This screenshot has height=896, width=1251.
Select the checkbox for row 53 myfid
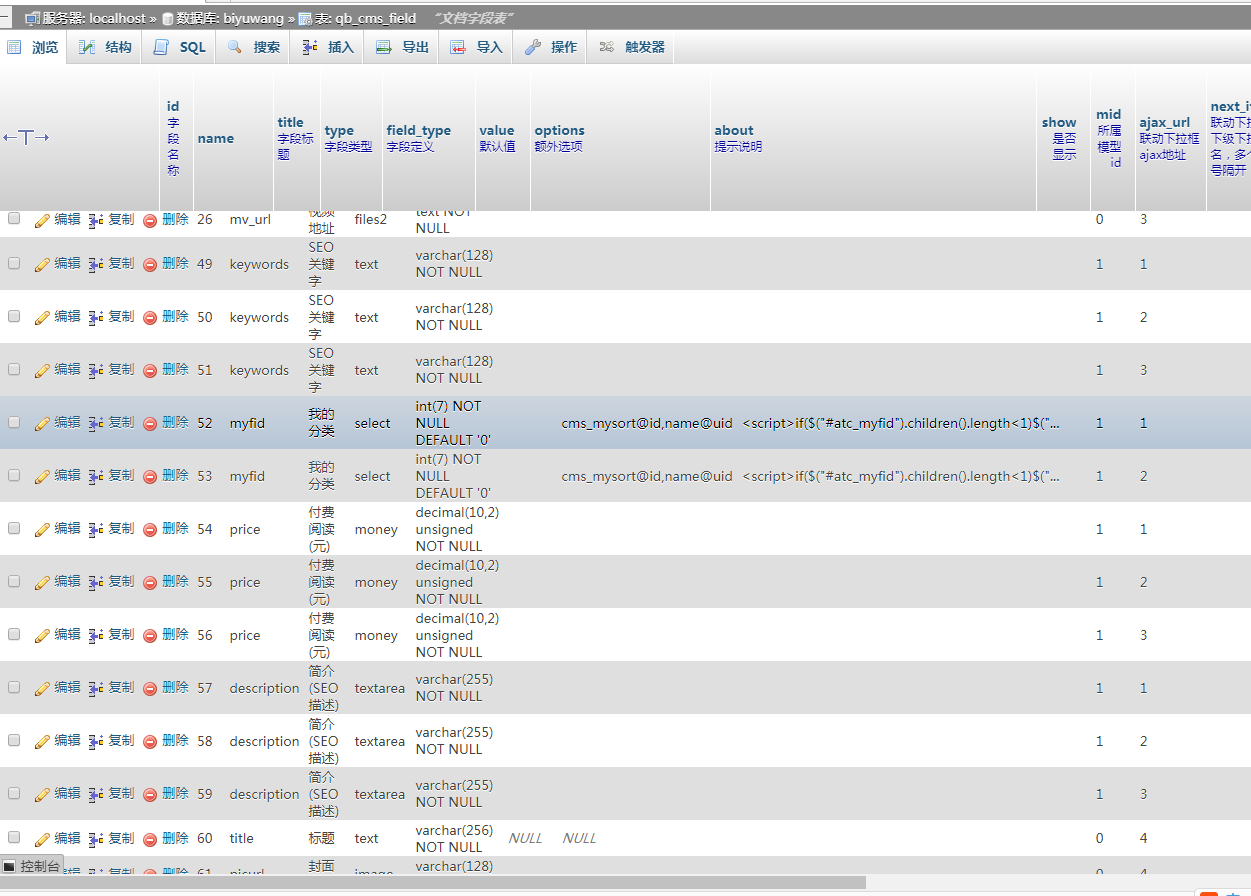pos(14,475)
